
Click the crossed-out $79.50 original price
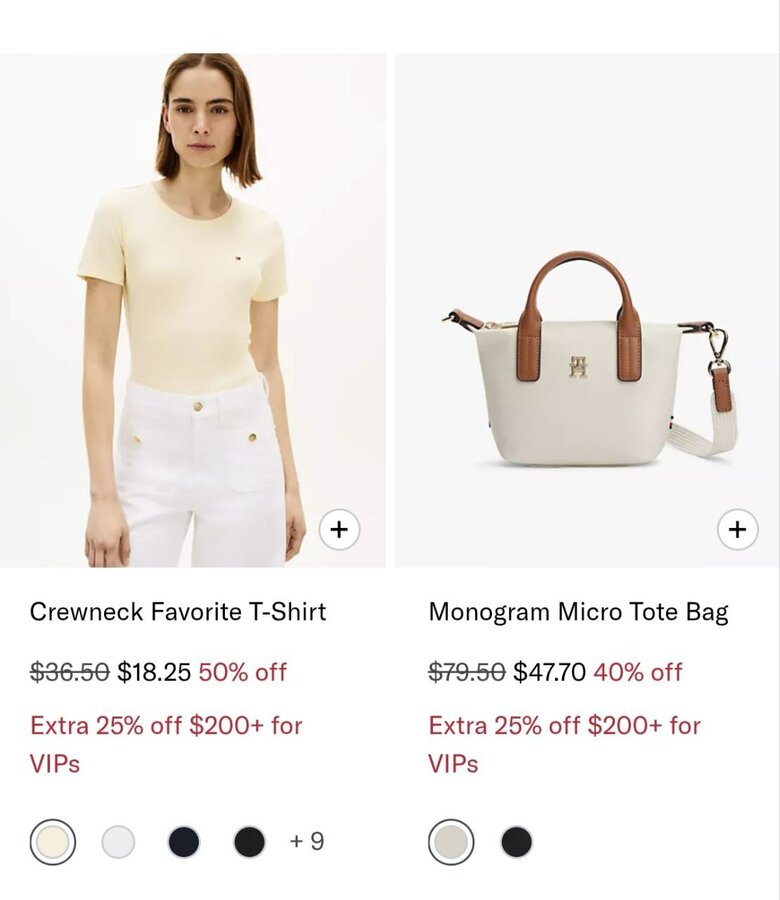tap(467, 672)
